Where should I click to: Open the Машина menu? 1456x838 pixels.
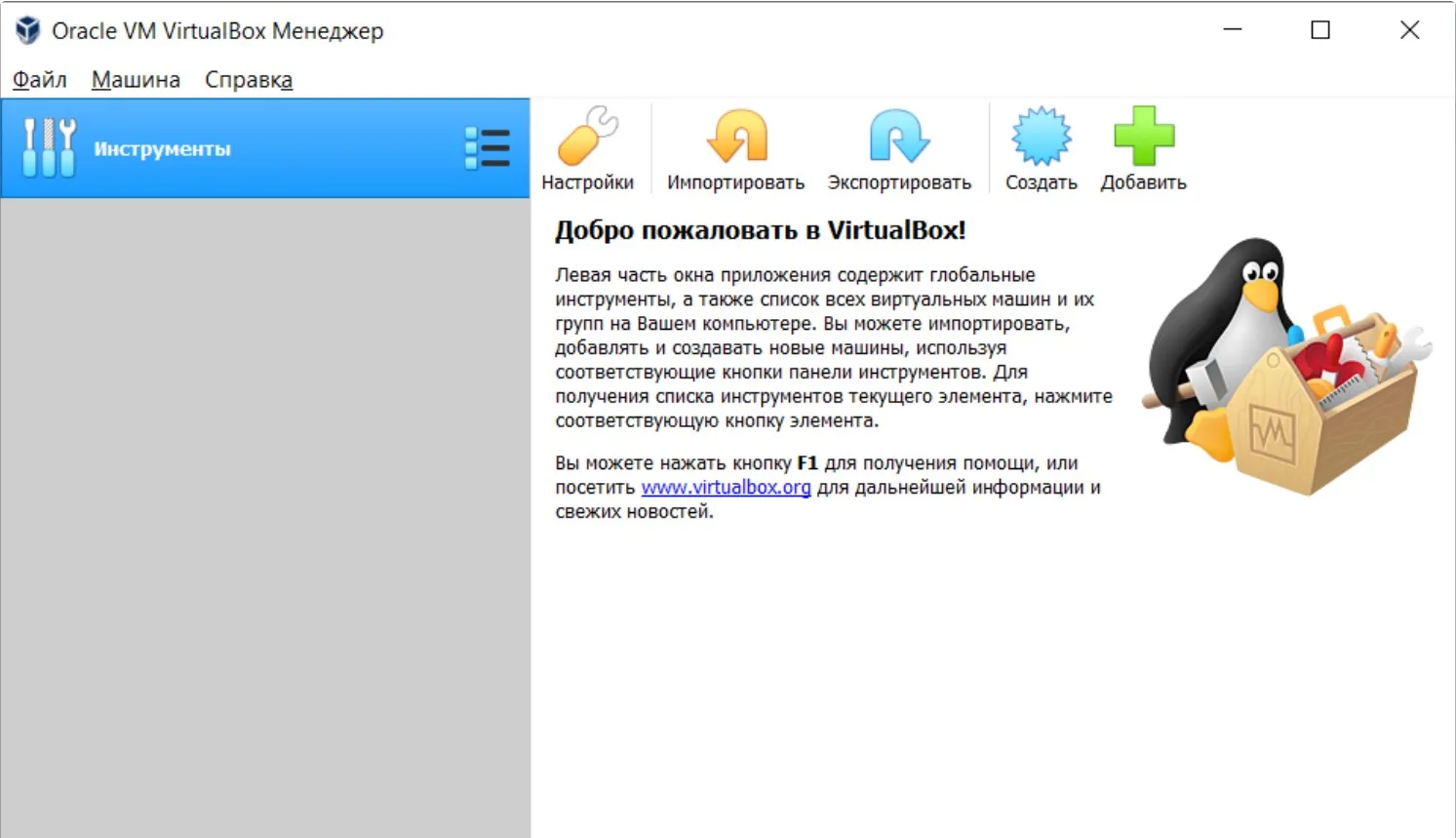click(x=136, y=80)
